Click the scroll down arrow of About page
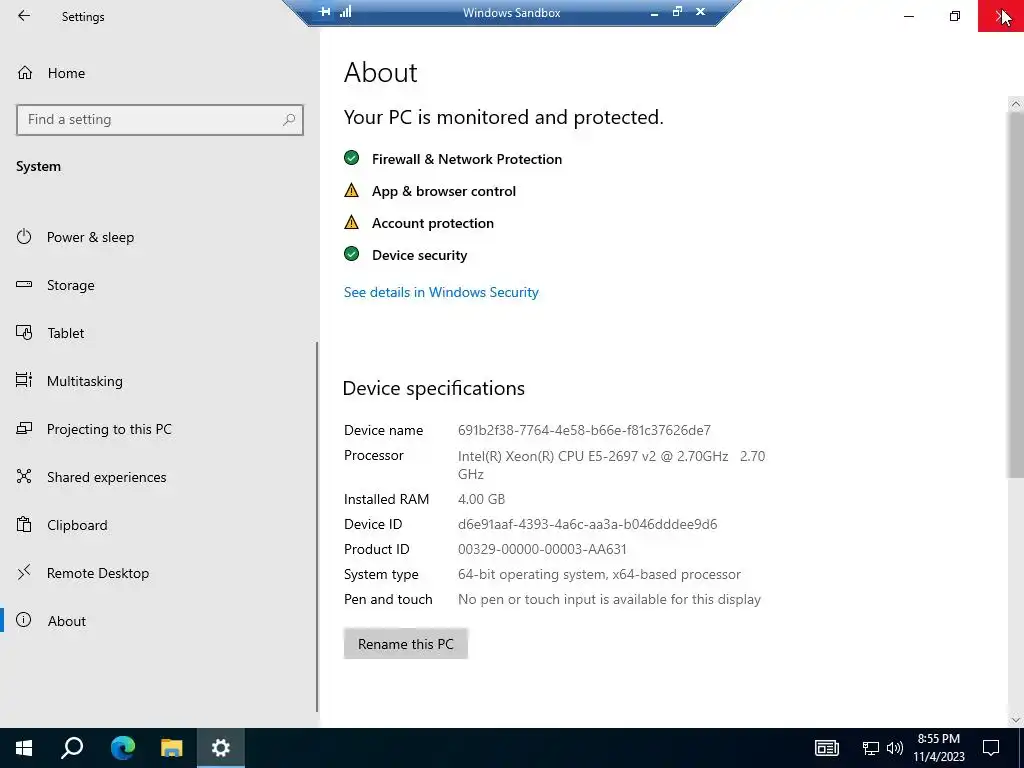 click(1016, 720)
